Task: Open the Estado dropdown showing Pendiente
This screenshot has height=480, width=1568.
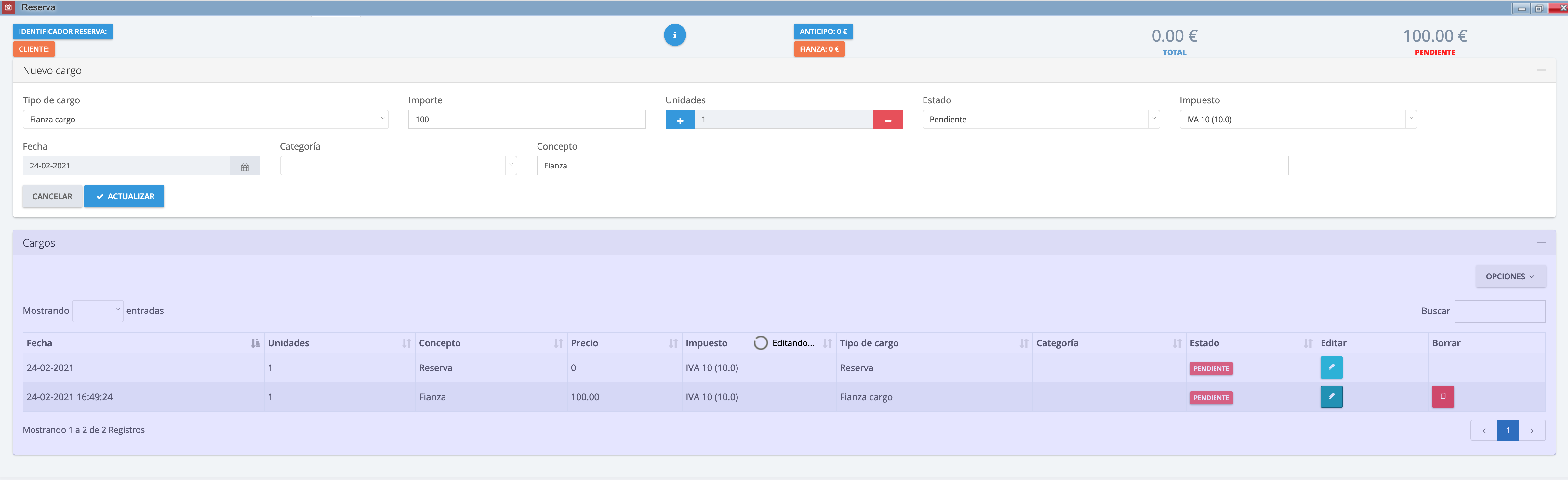Action: click(1040, 120)
